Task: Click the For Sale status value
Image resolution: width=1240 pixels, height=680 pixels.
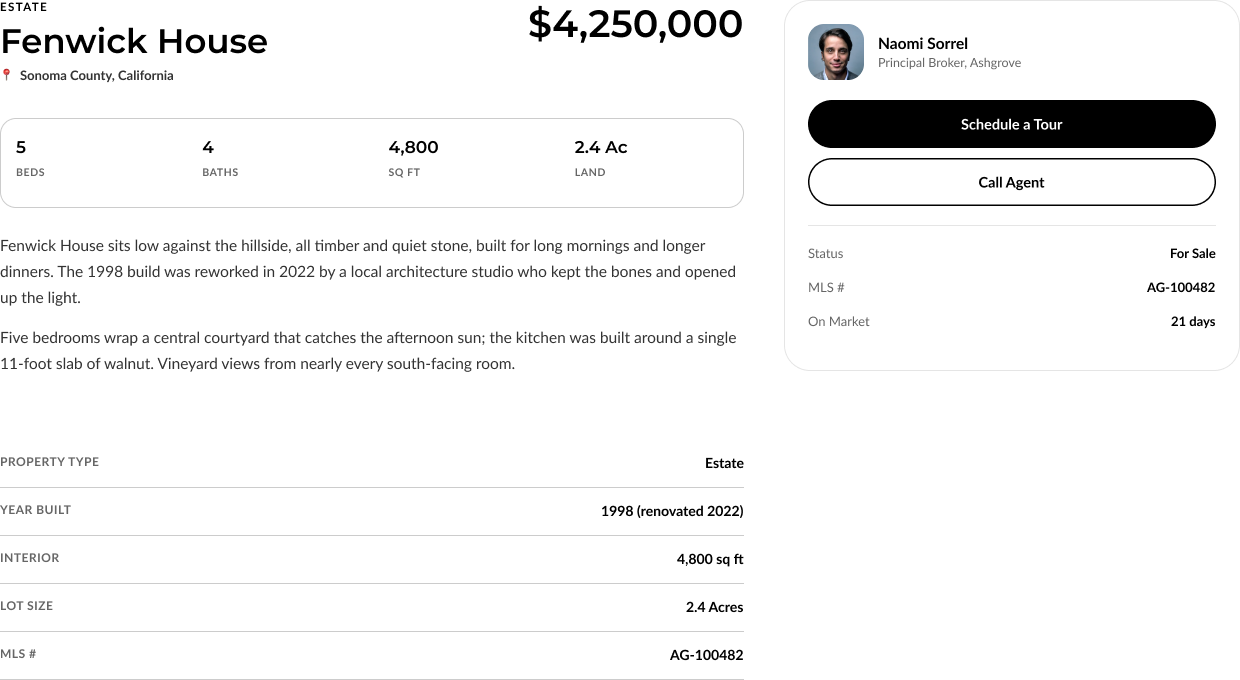Action: [x=1192, y=253]
